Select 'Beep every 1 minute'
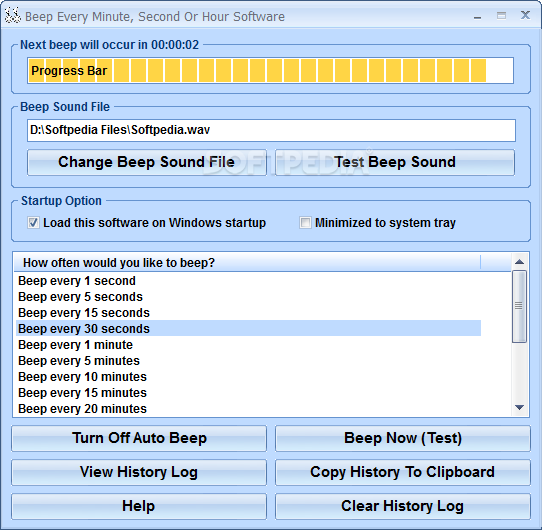Viewport: 542px width, 530px height. point(248,345)
